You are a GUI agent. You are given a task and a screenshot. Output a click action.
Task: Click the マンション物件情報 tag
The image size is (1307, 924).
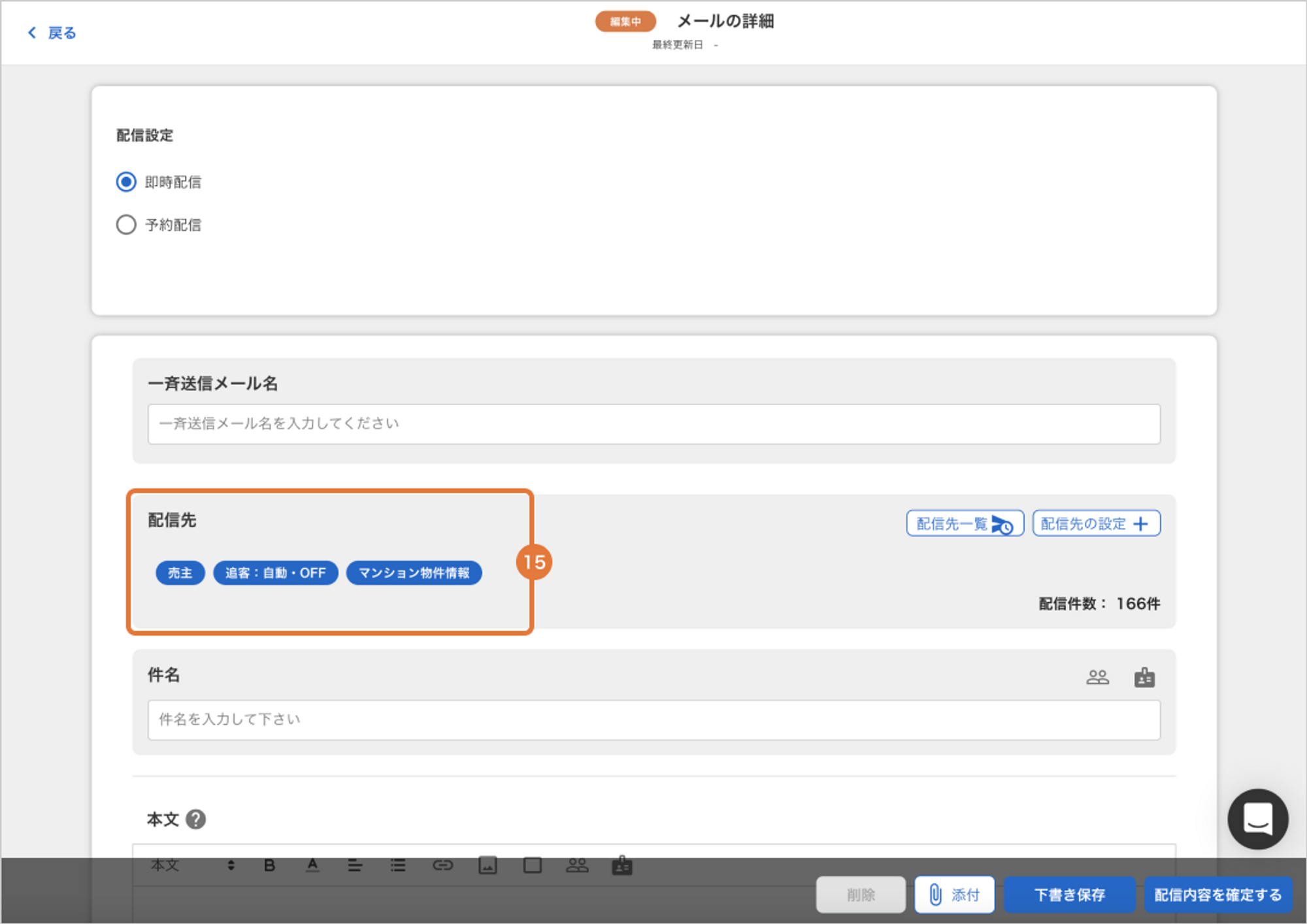(x=414, y=573)
